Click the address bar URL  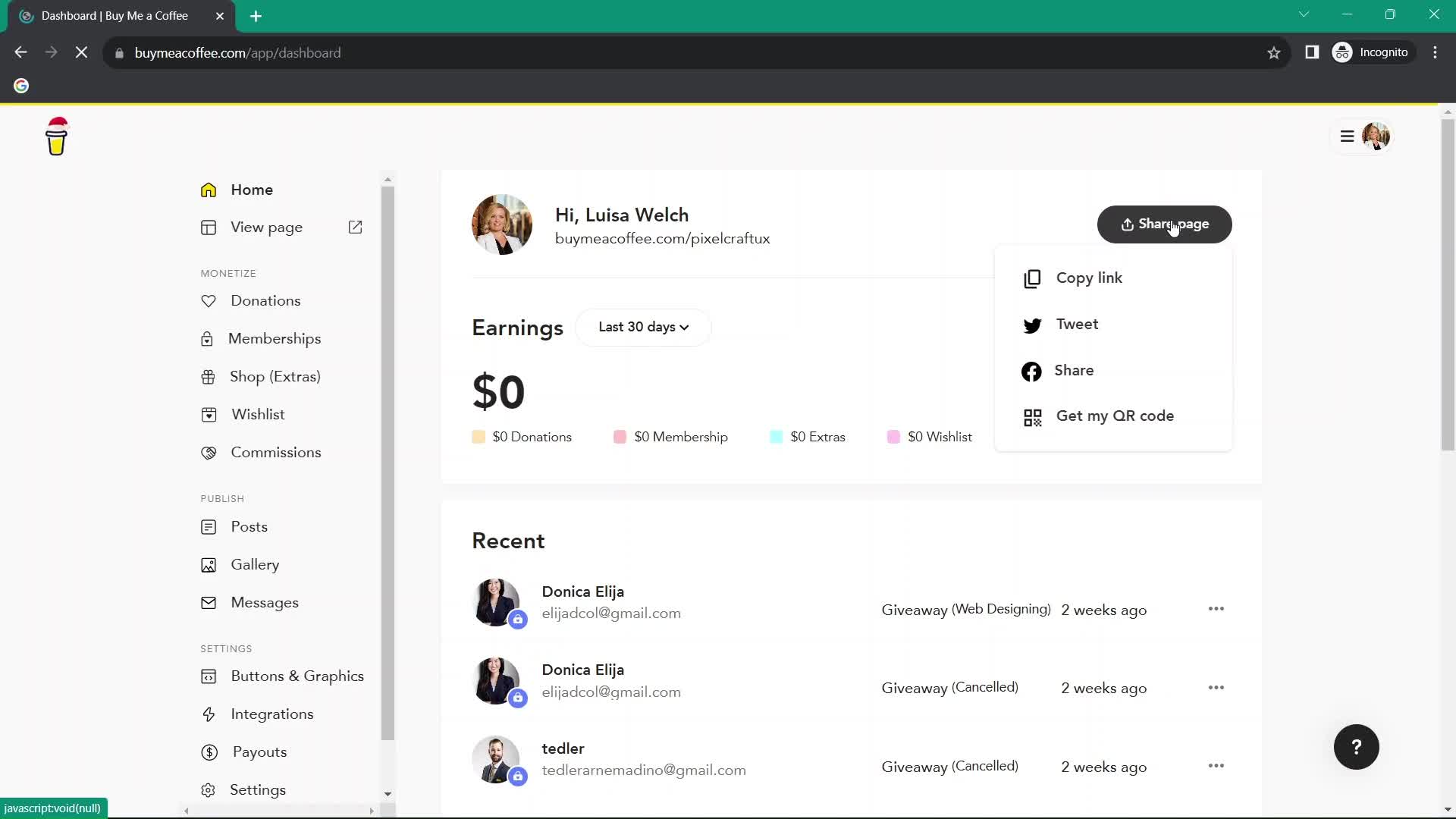(x=237, y=53)
